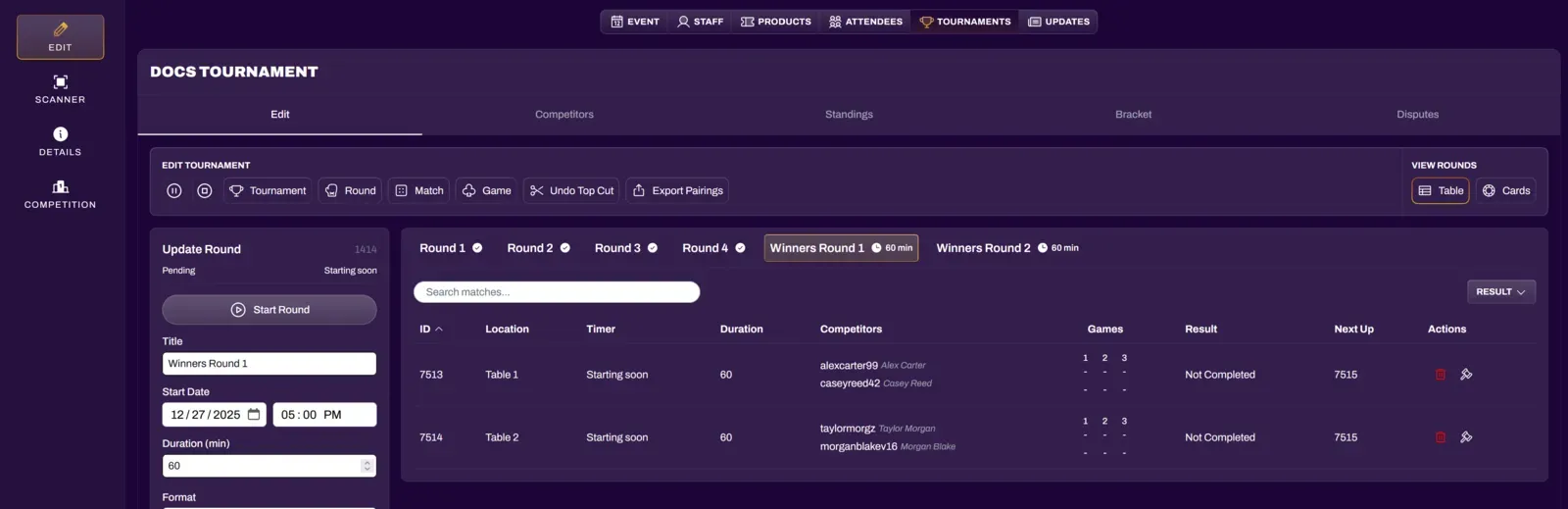Click the Search matches input field

click(x=556, y=292)
